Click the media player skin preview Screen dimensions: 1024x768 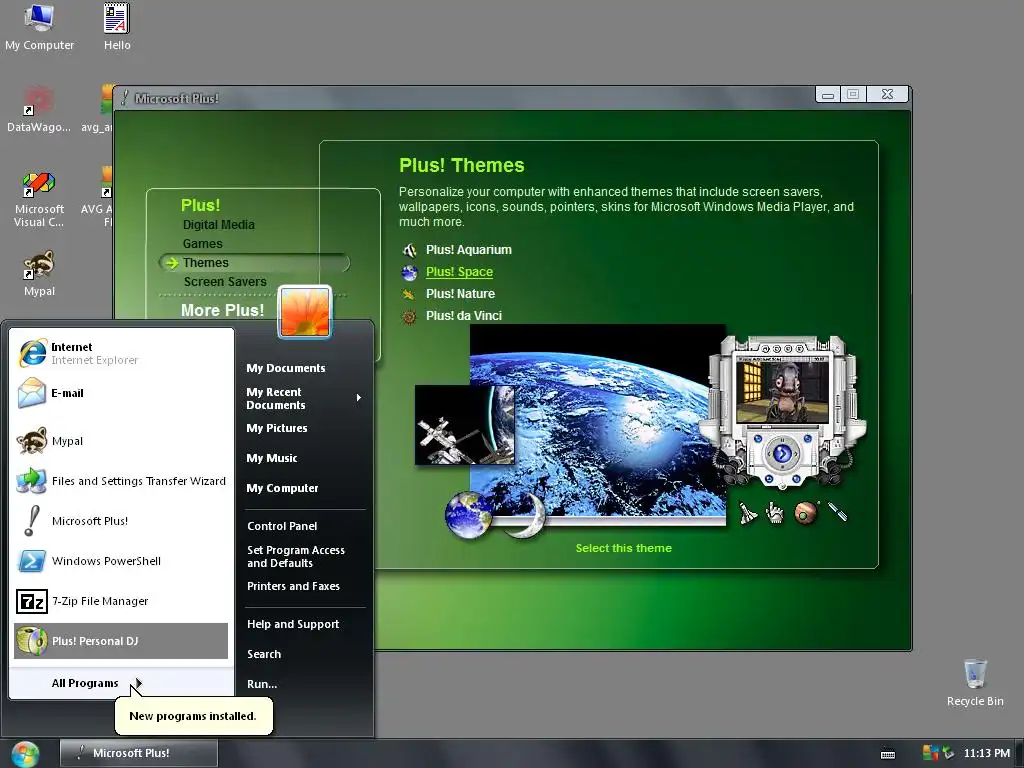(782, 413)
